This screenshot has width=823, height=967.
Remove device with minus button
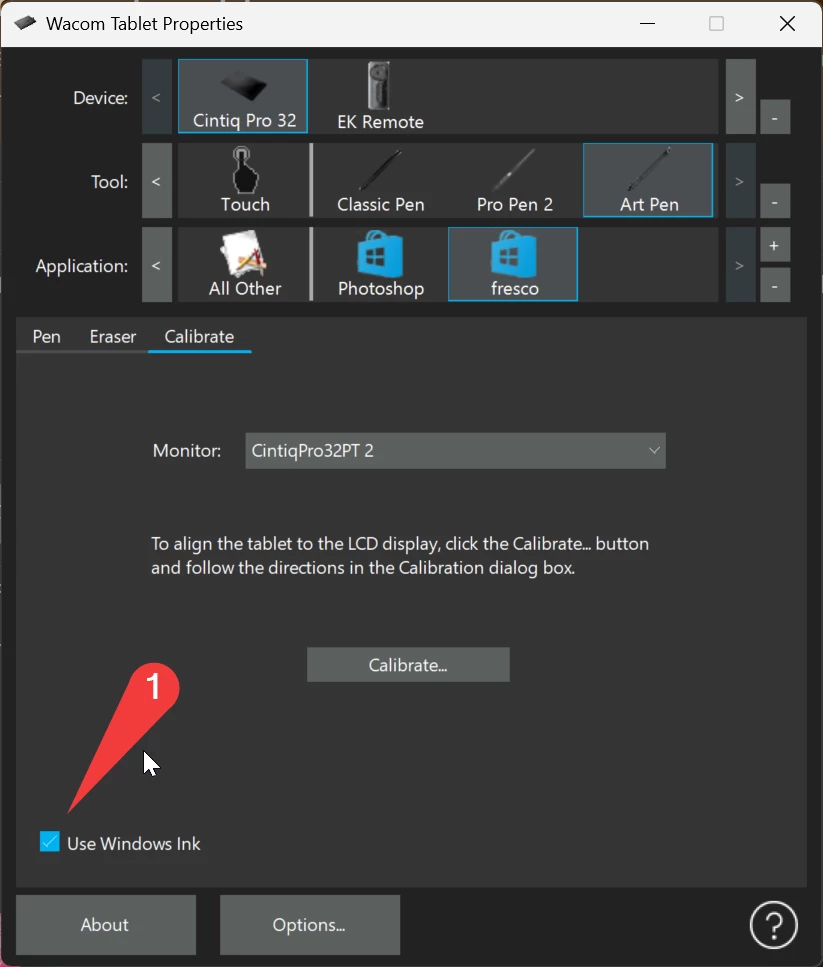[x=775, y=117]
